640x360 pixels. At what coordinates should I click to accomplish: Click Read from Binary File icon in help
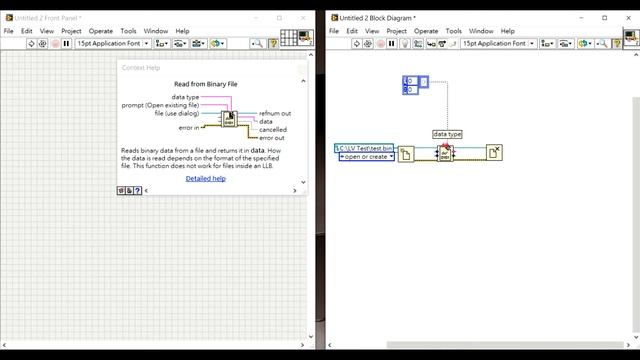tap(229, 119)
